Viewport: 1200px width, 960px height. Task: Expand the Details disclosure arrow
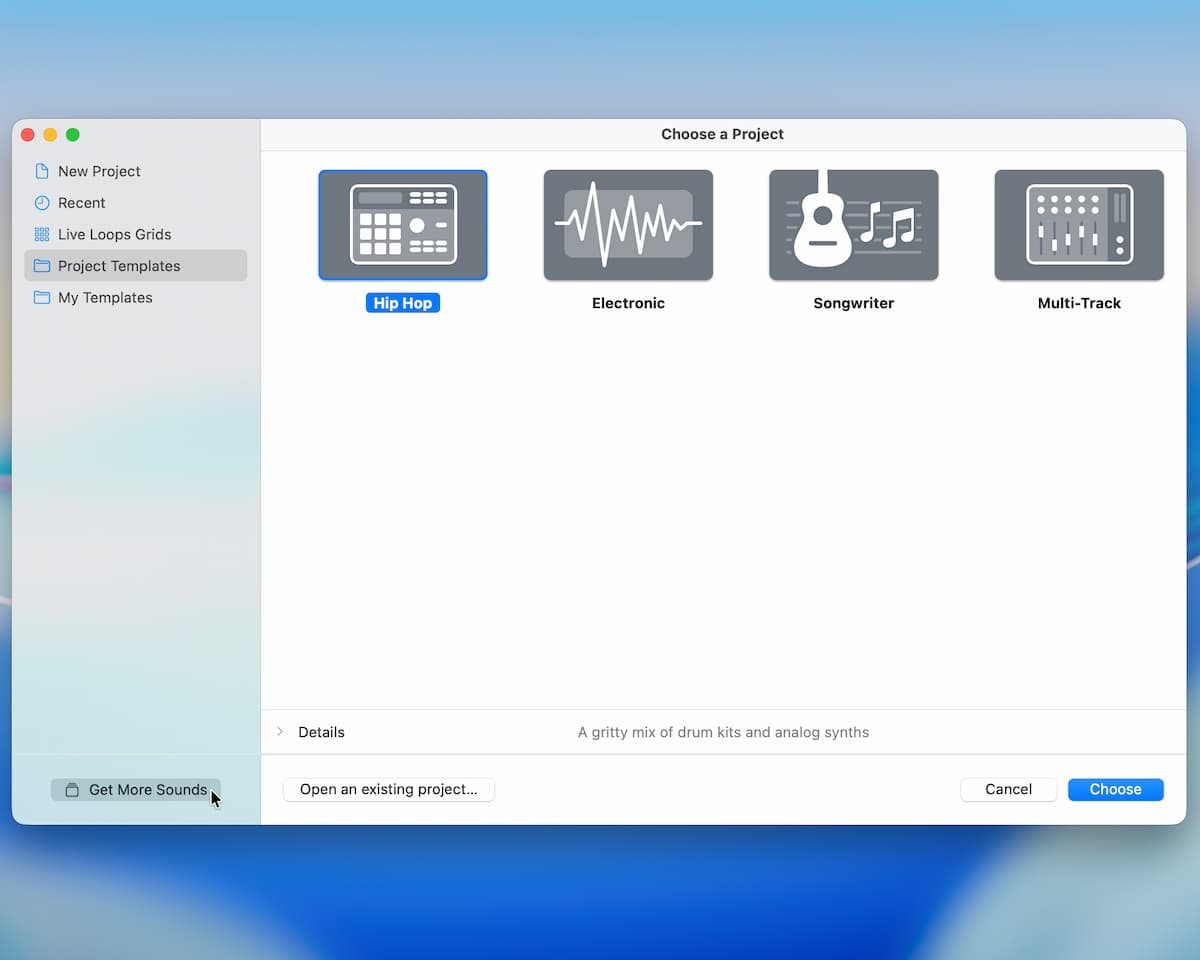[x=280, y=732]
